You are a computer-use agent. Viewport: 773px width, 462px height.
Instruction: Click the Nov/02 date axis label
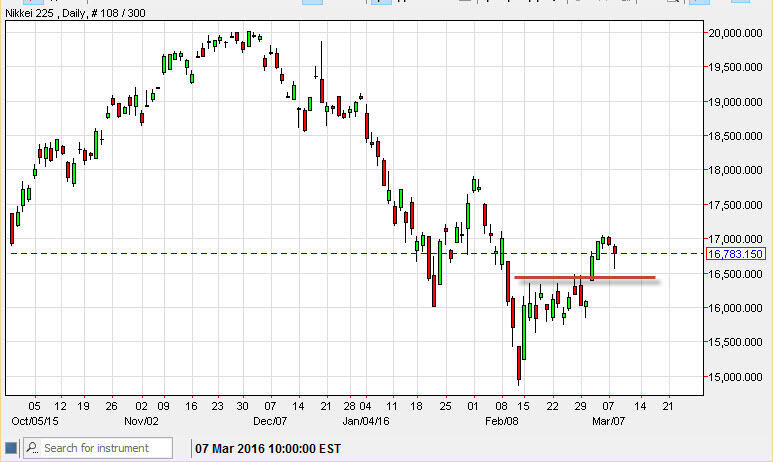tap(141, 421)
